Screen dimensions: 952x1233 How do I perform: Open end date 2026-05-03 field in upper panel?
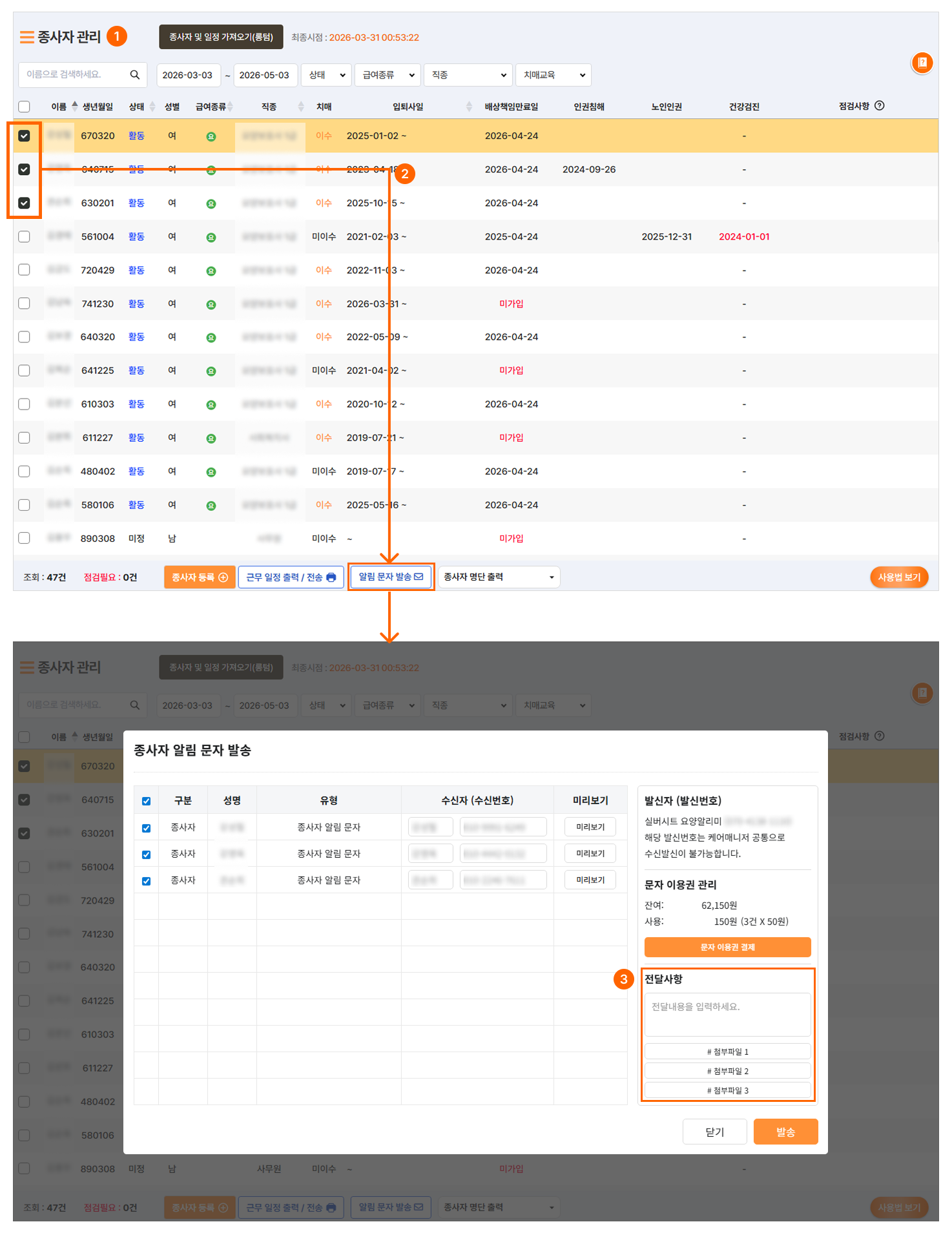[265, 75]
